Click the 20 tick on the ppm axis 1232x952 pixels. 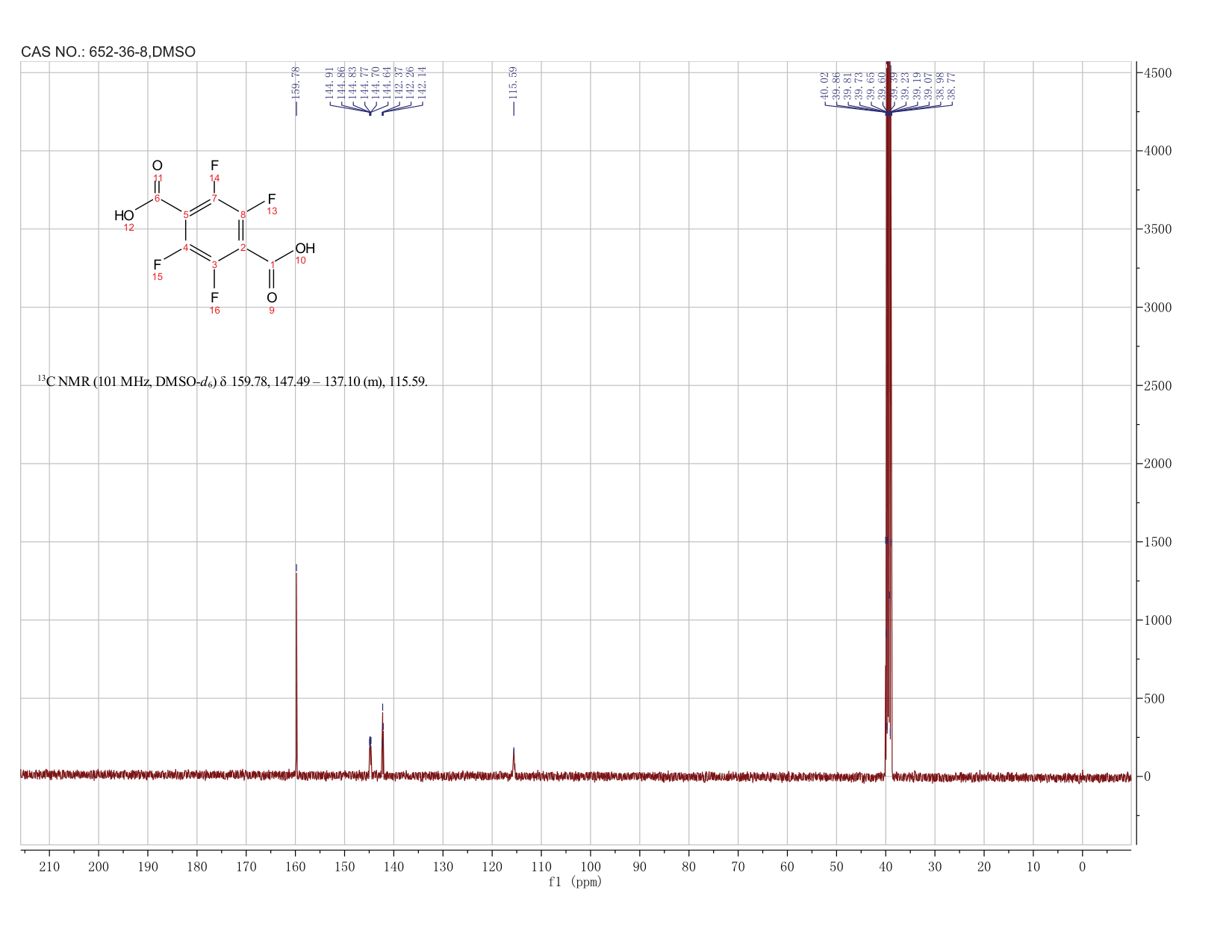pyautogui.click(x=984, y=867)
